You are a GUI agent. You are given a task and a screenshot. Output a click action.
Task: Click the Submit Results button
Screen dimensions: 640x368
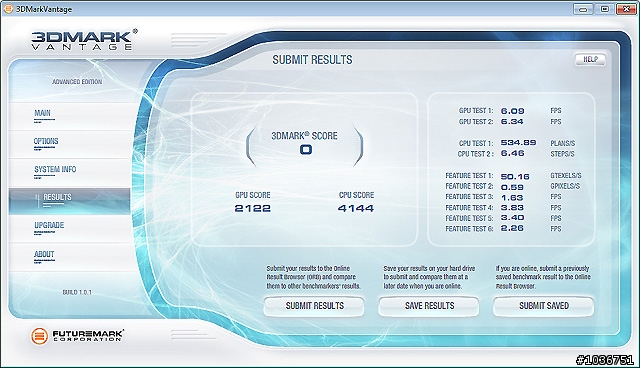click(314, 306)
